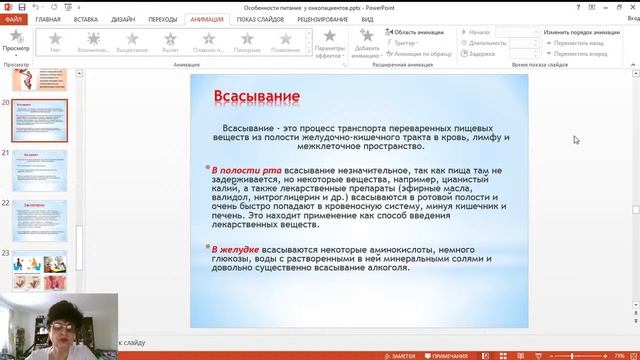Open the ПЕРЕХОДЫ ribbon tab
Viewport: 640px width, 360px height.
[x=162, y=19]
